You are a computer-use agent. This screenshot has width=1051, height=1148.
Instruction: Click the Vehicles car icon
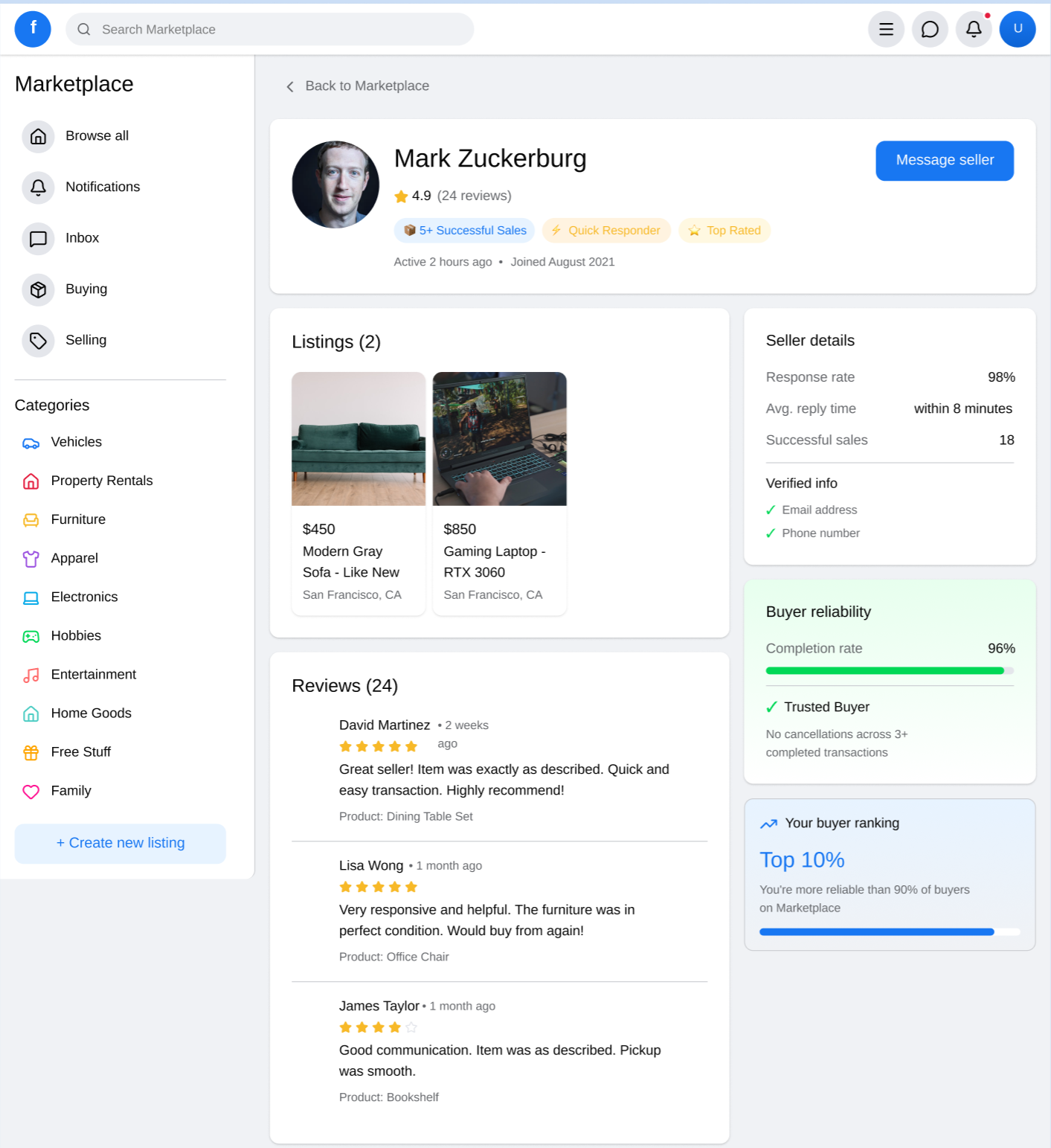coord(30,443)
